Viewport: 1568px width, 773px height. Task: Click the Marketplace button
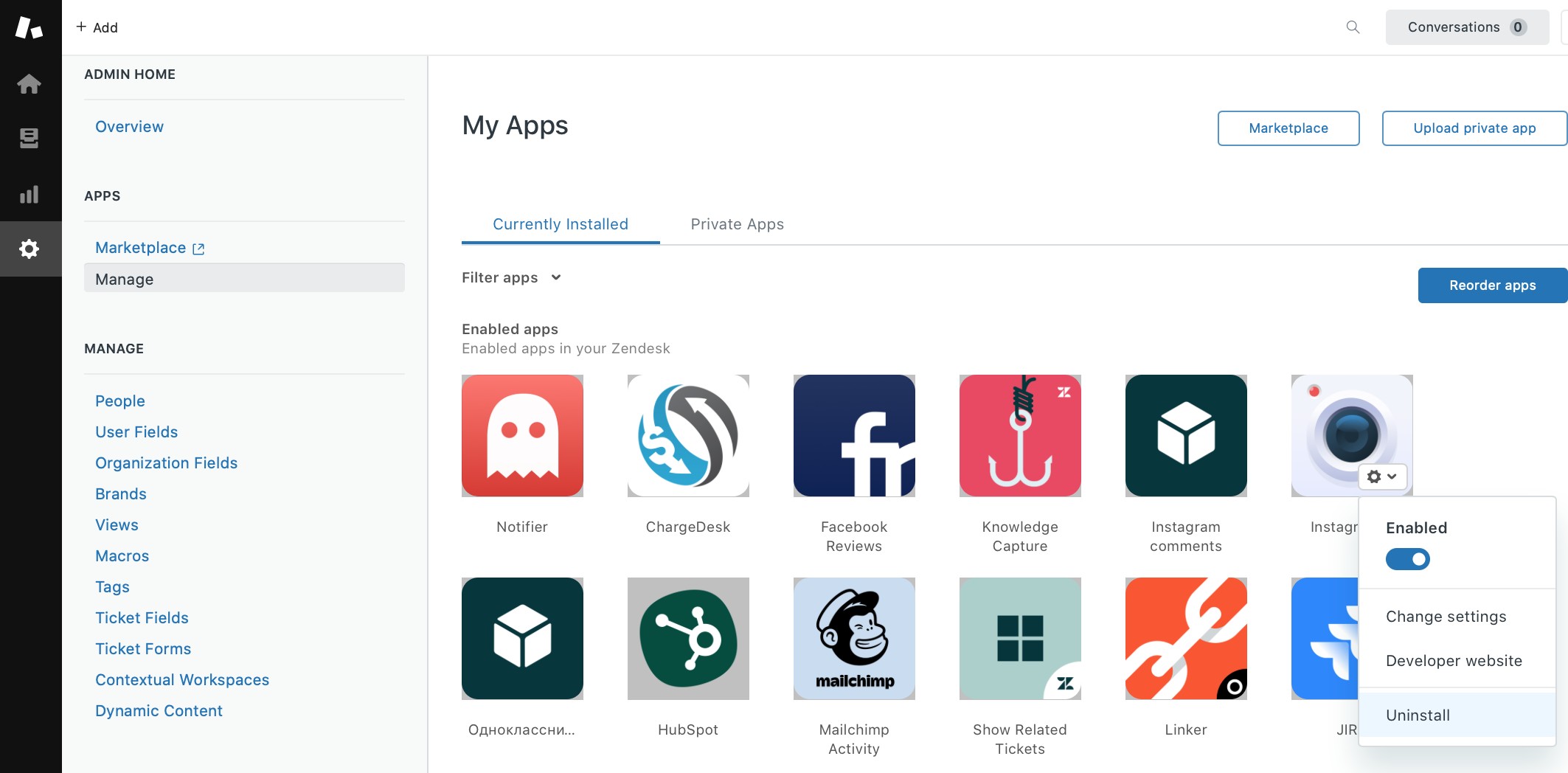tap(1288, 128)
